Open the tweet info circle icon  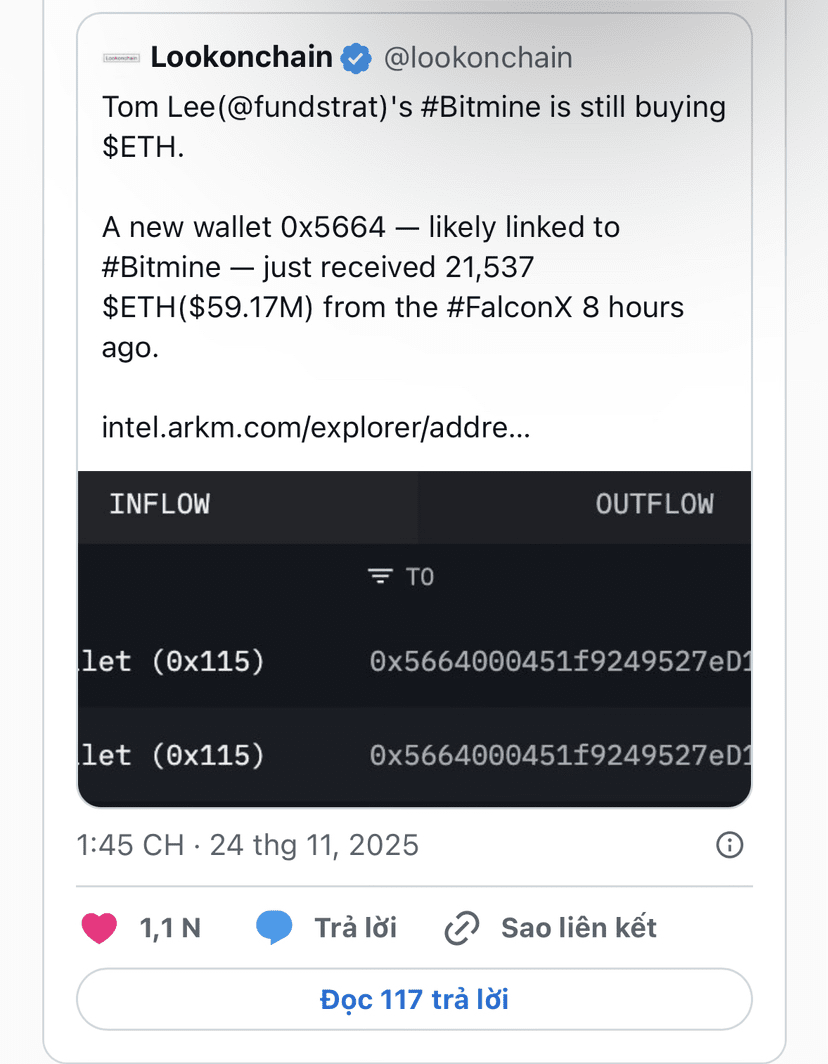pyautogui.click(x=730, y=846)
